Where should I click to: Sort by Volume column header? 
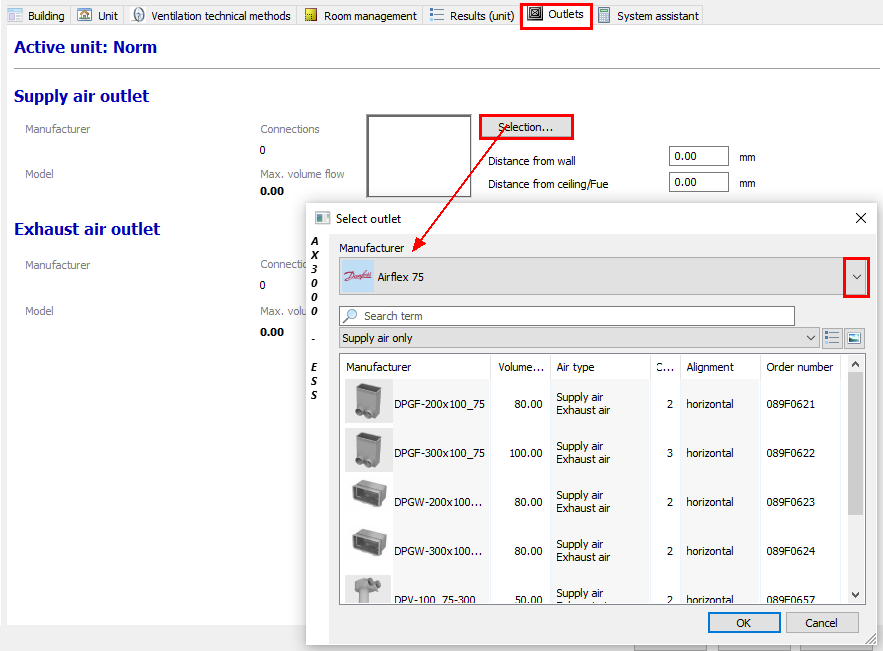point(520,367)
